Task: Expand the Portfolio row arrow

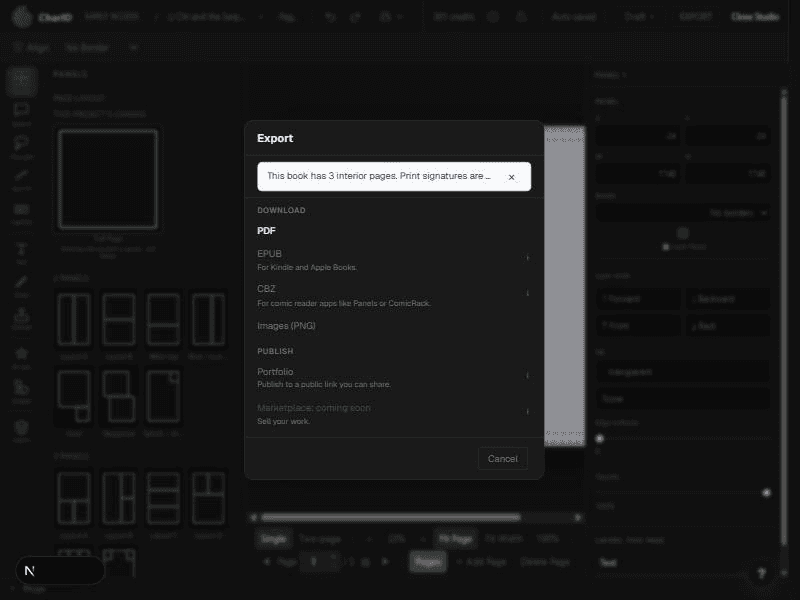Action: coord(527,376)
